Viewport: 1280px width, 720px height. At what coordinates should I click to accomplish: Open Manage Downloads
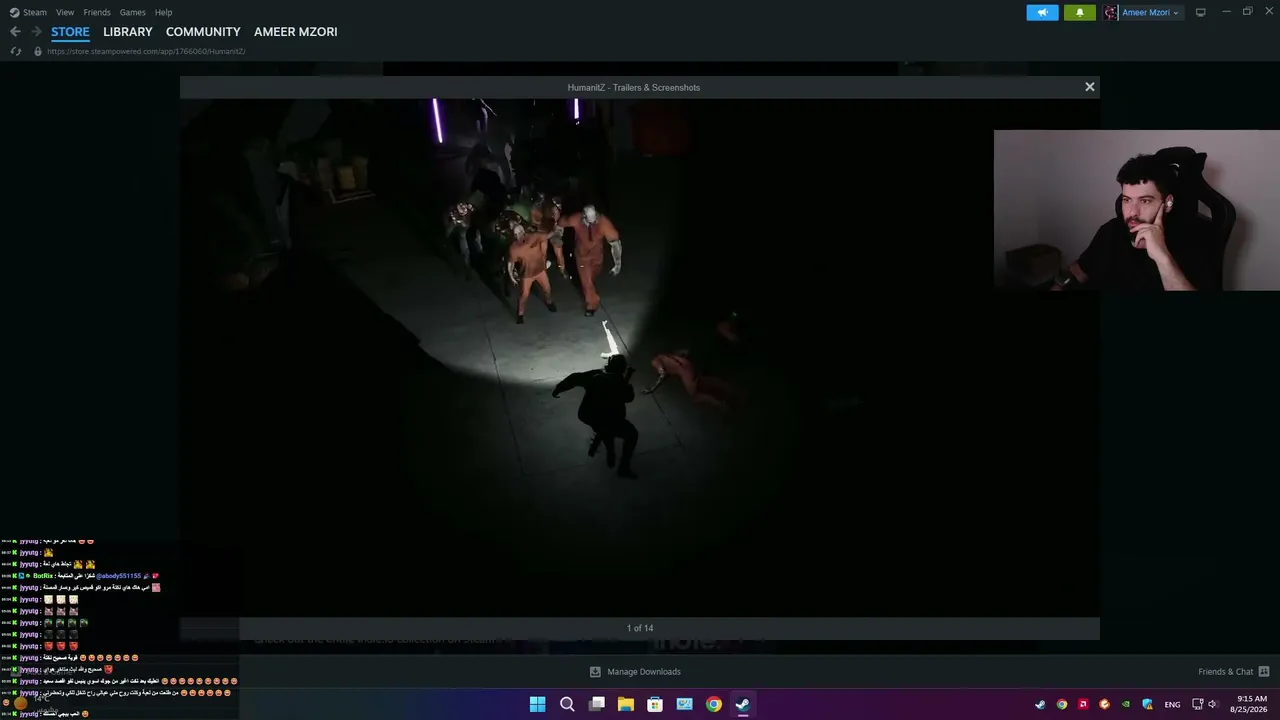pos(635,672)
